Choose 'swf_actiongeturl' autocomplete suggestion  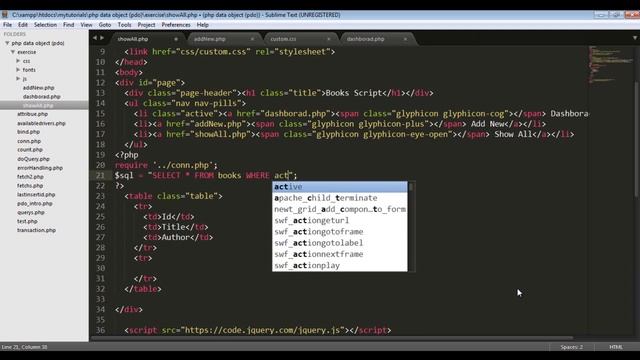340,220
